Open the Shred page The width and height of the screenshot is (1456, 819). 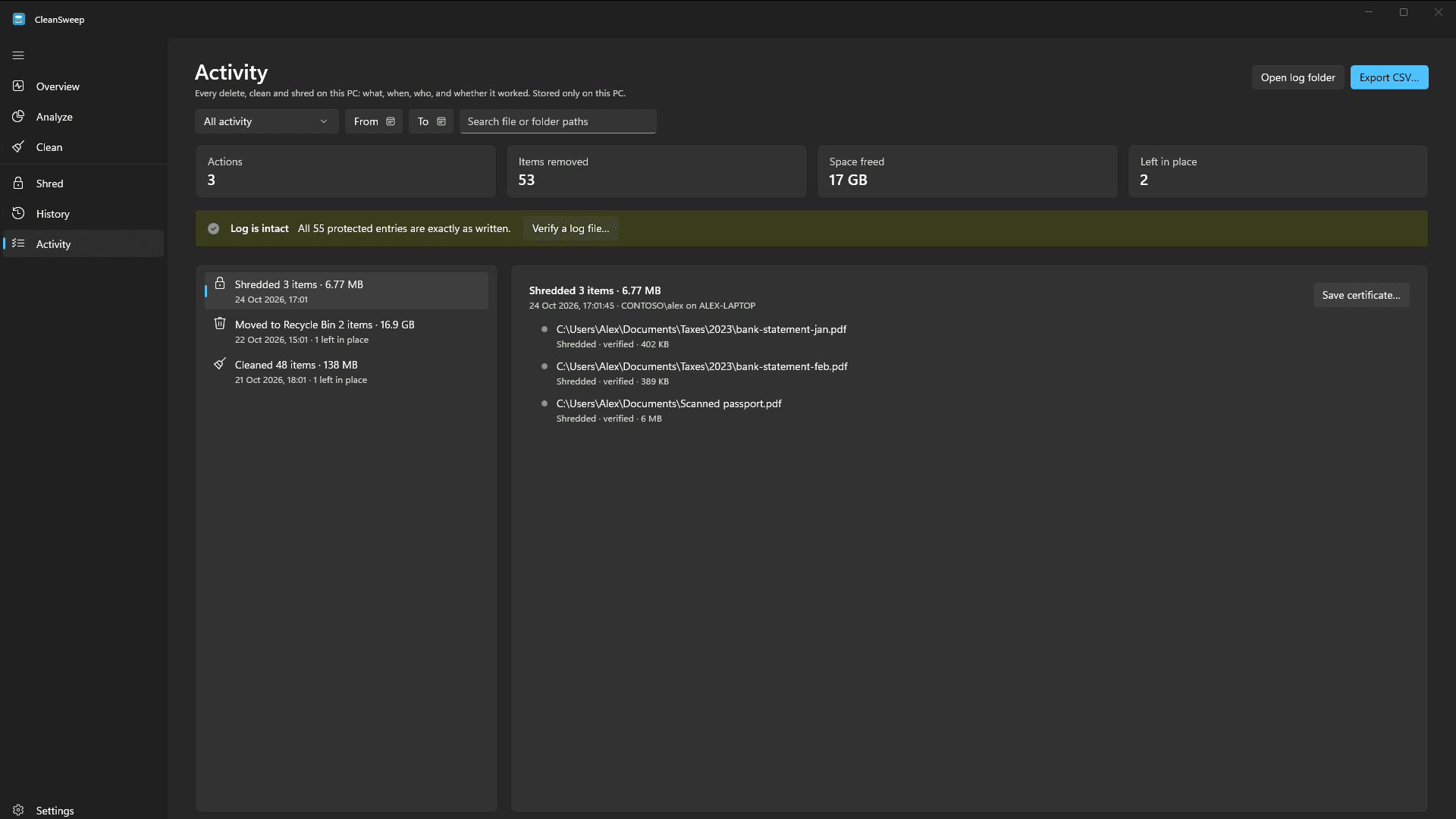(83, 184)
